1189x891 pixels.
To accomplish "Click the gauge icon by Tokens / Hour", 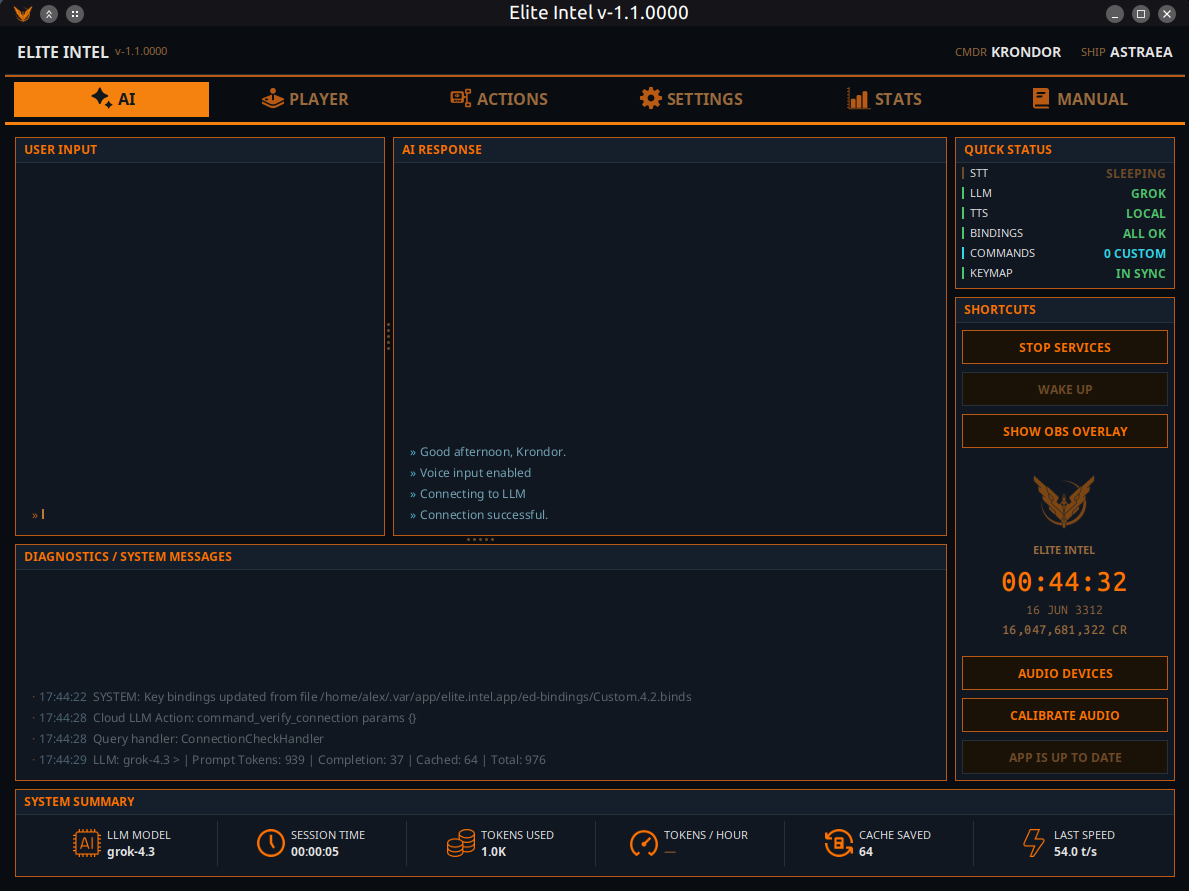I will (x=644, y=843).
